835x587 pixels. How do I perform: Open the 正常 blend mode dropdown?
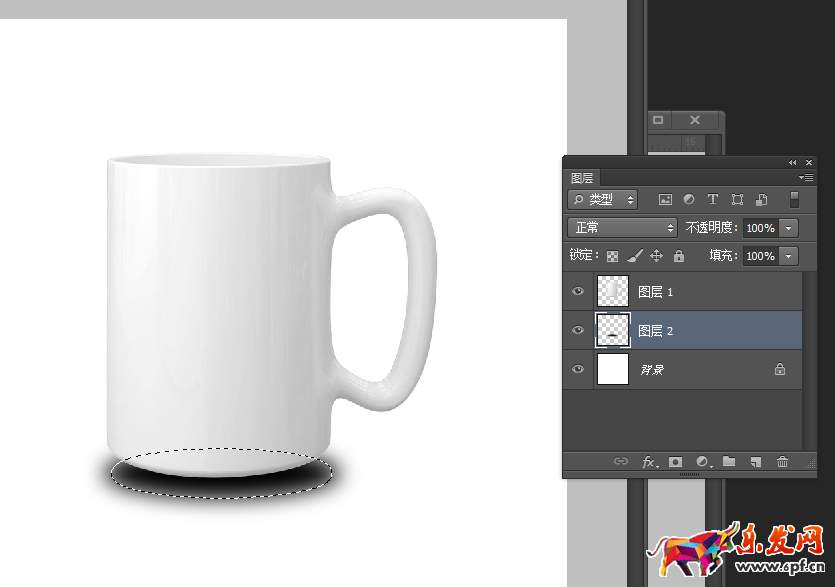(x=622, y=228)
